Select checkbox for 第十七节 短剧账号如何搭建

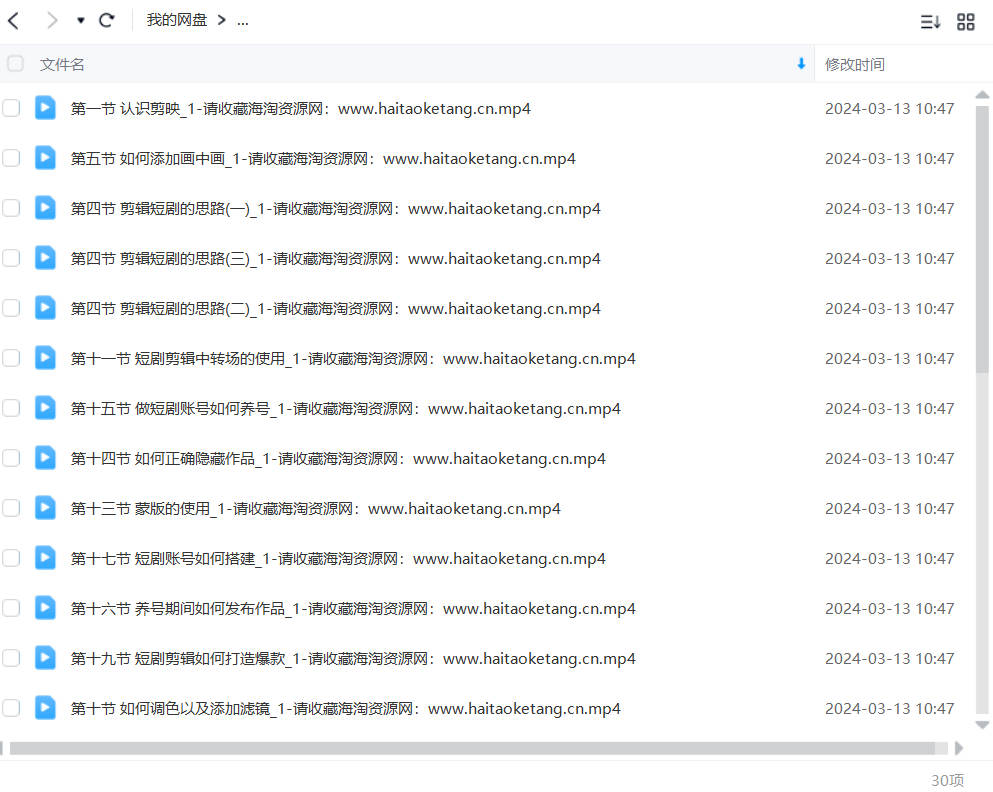coord(11,558)
